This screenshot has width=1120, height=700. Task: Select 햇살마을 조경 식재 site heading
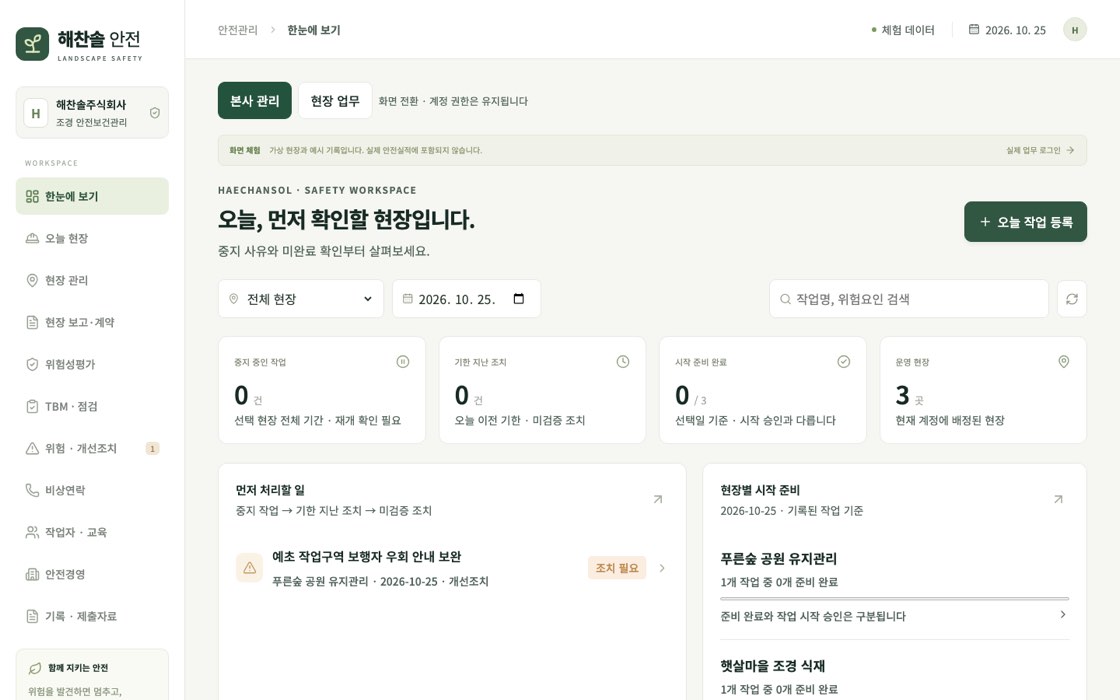(773, 666)
